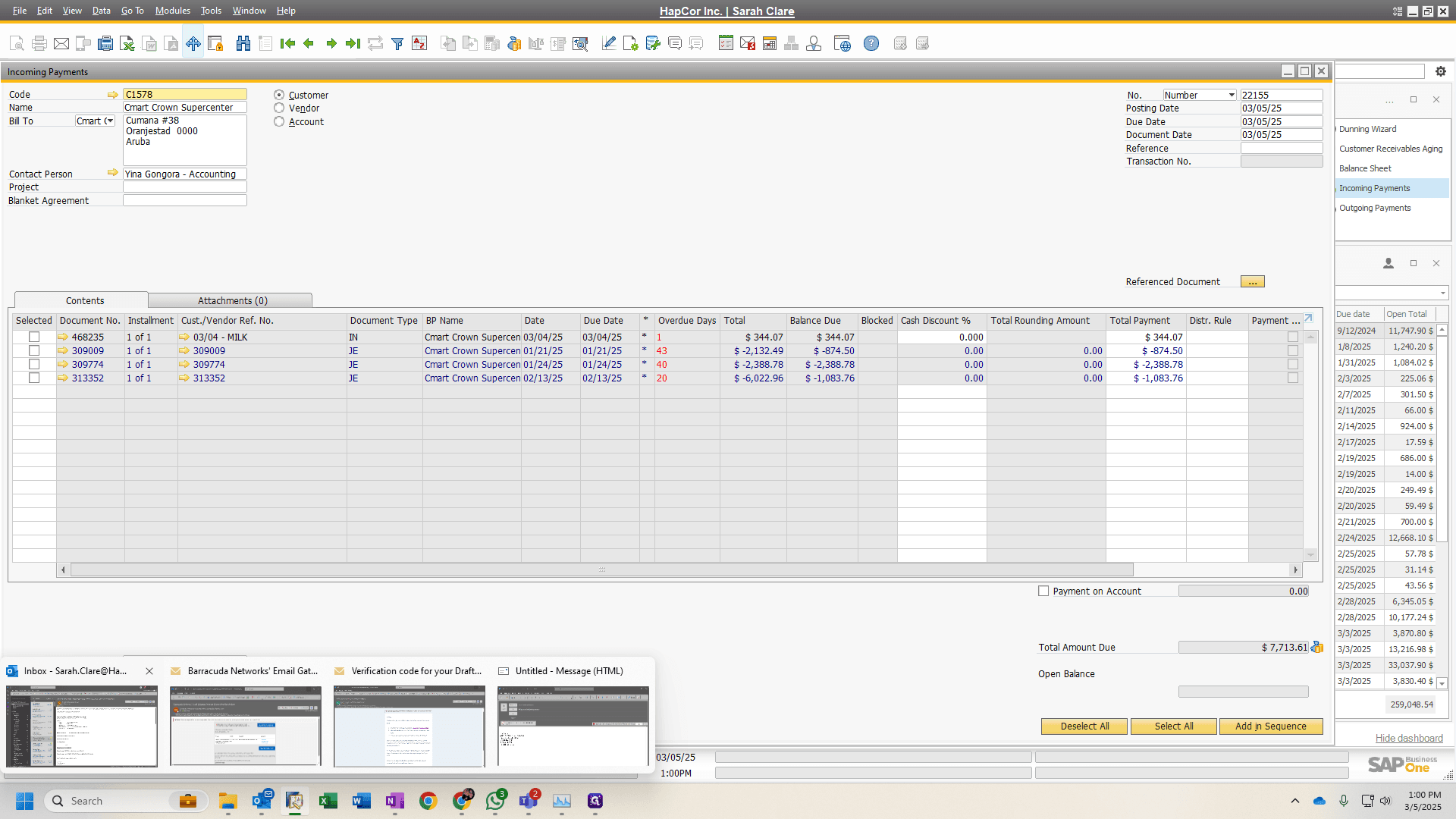1456x819 pixels.
Task: Select the Account radio button
Action: pyautogui.click(x=279, y=121)
